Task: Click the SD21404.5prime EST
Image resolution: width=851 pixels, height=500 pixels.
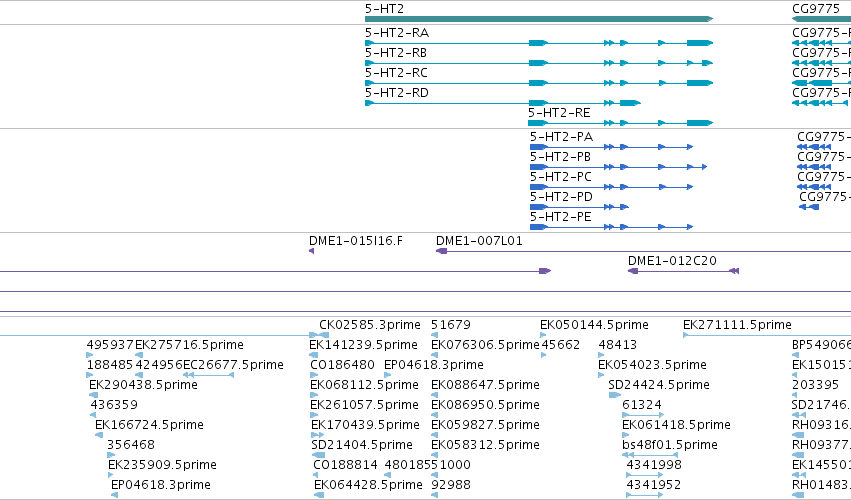Action: click(x=318, y=455)
